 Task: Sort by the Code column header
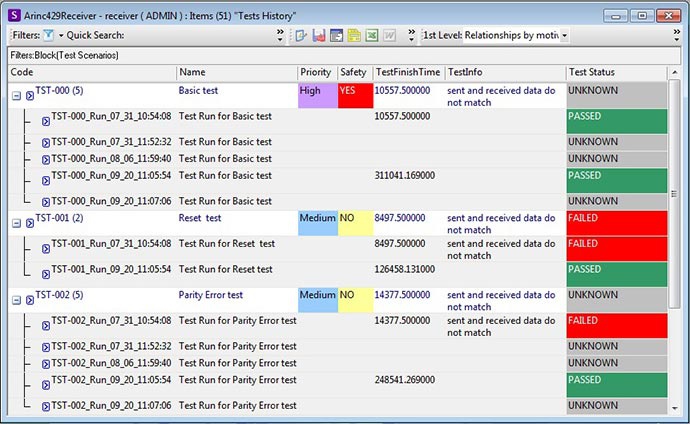point(92,73)
